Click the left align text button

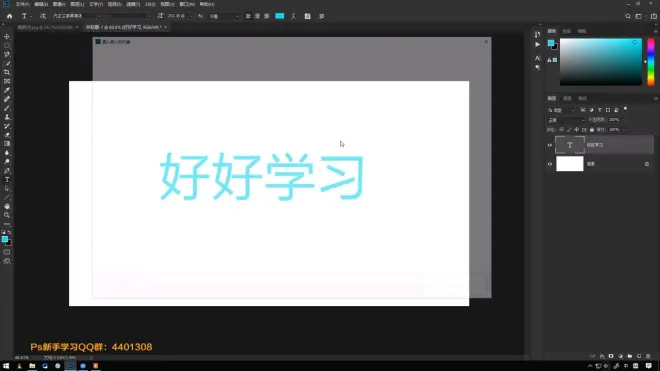coord(248,16)
